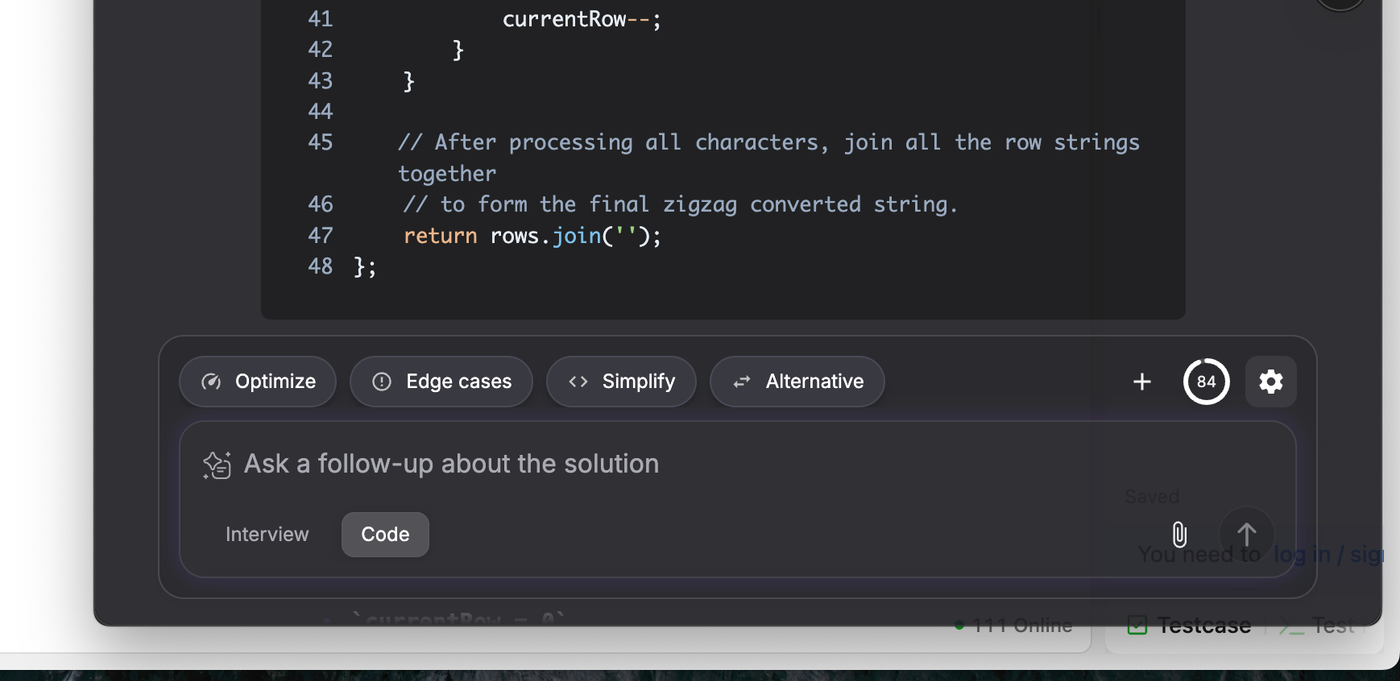The width and height of the screenshot is (1400, 681).
Task: Open the 84 circular usage indicator
Action: point(1206,381)
